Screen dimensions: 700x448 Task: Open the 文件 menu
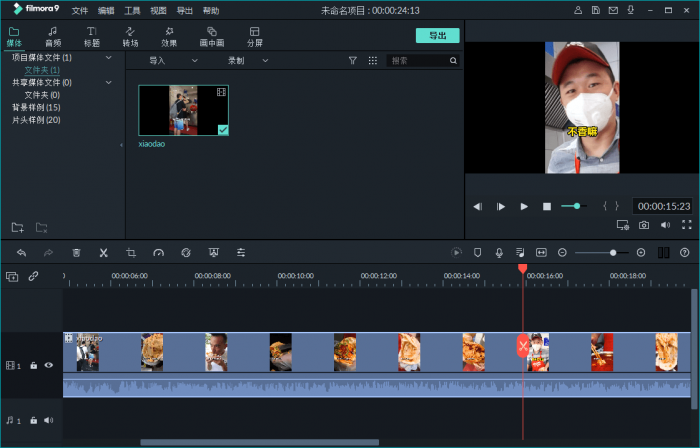[x=80, y=10]
